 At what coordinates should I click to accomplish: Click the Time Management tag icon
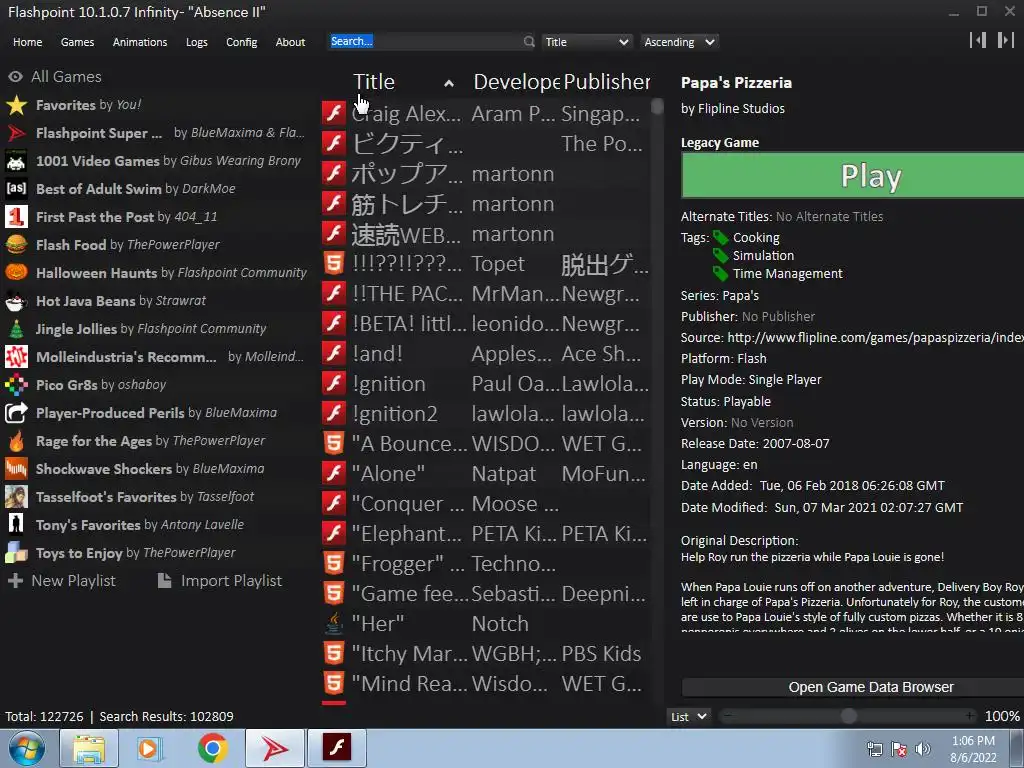[720, 273]
